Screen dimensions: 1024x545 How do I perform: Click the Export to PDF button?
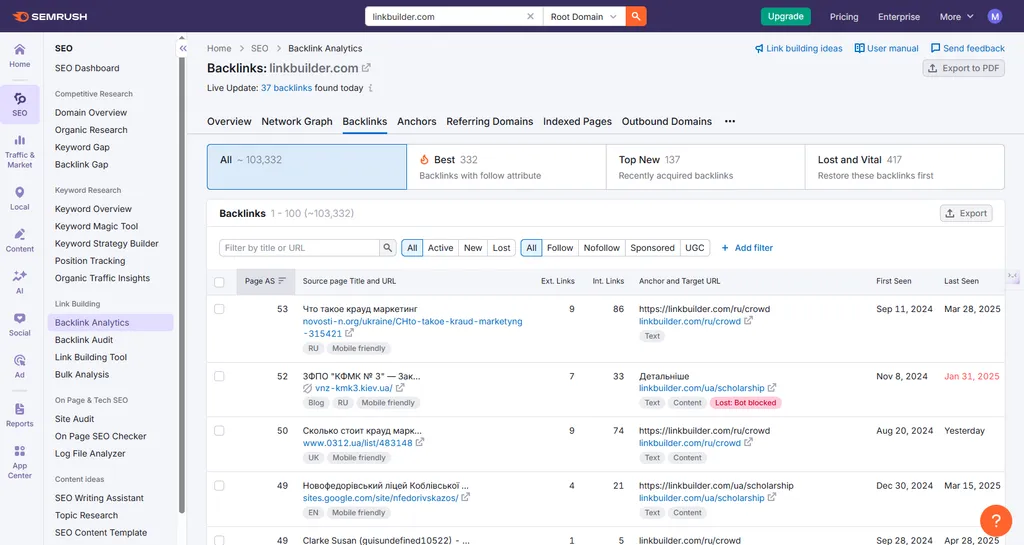pos(963,68)
